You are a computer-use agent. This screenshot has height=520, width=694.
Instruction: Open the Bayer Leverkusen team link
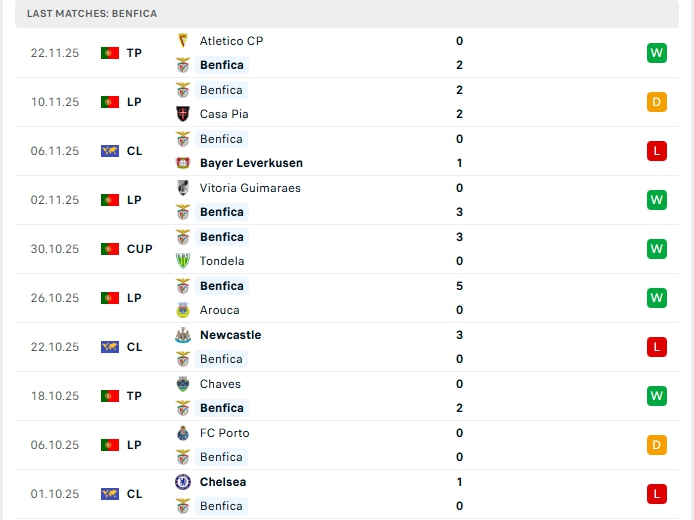251,163
